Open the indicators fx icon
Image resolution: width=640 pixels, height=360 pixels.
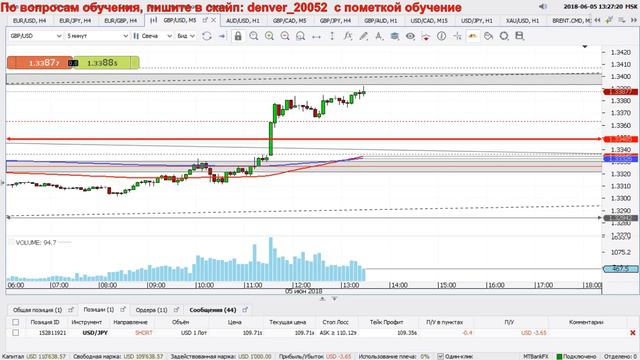(x=348, y=36)
